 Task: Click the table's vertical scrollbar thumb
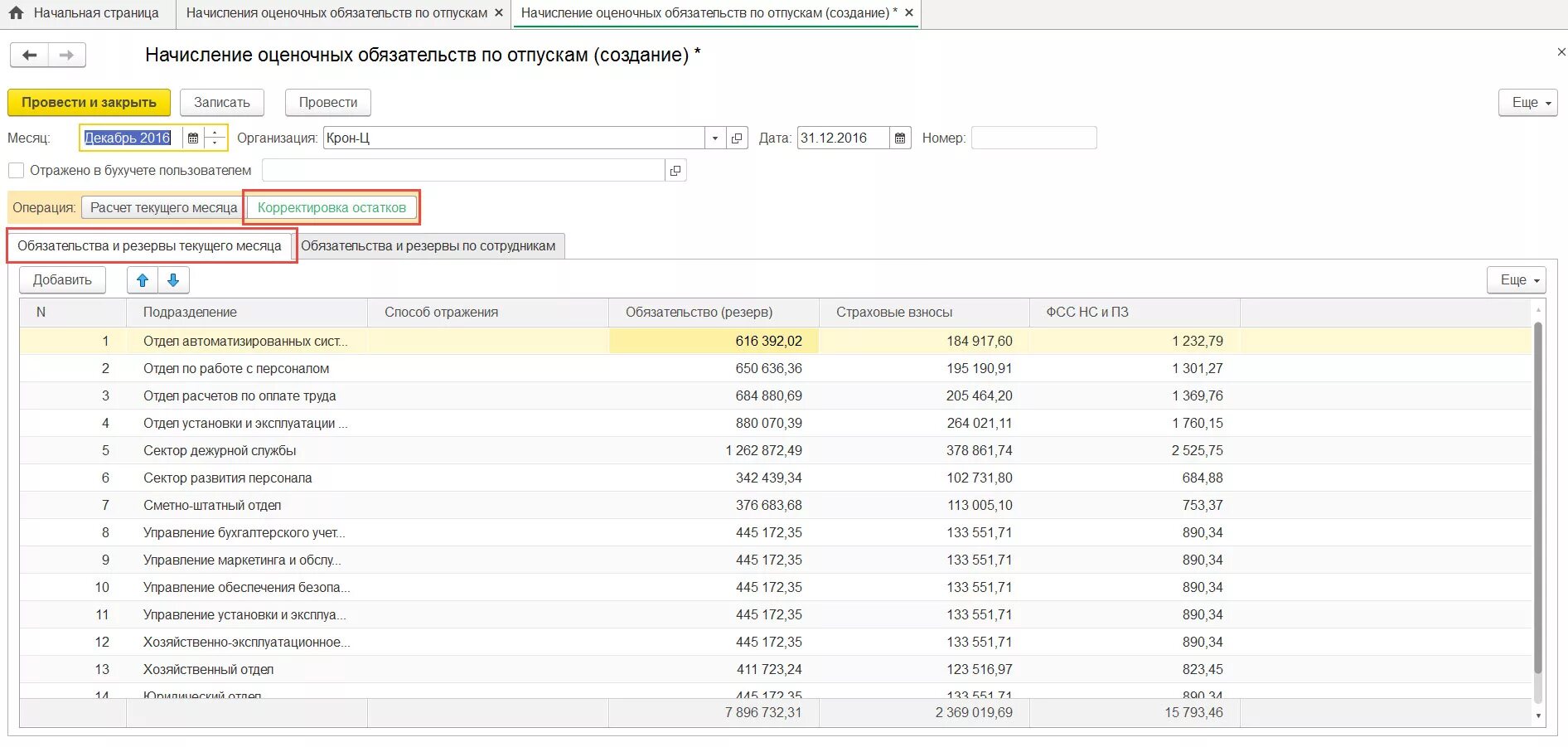1538,497
